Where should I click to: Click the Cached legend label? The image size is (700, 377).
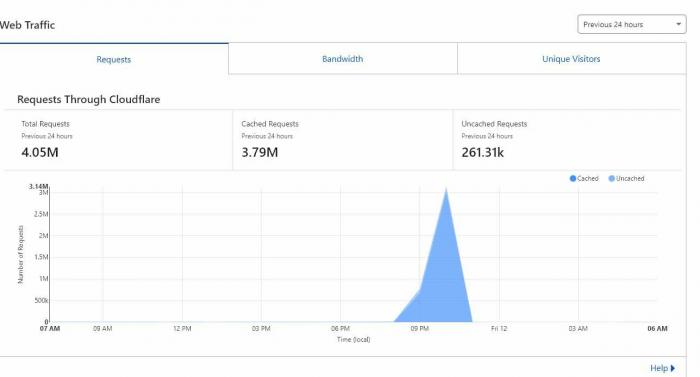[588, 179]
